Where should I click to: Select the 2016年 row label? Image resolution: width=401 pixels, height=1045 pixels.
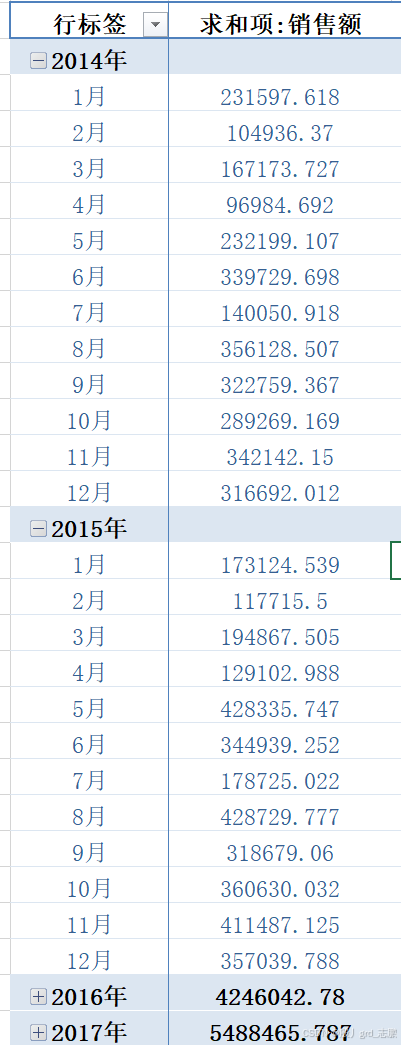(x=89, y=997)
